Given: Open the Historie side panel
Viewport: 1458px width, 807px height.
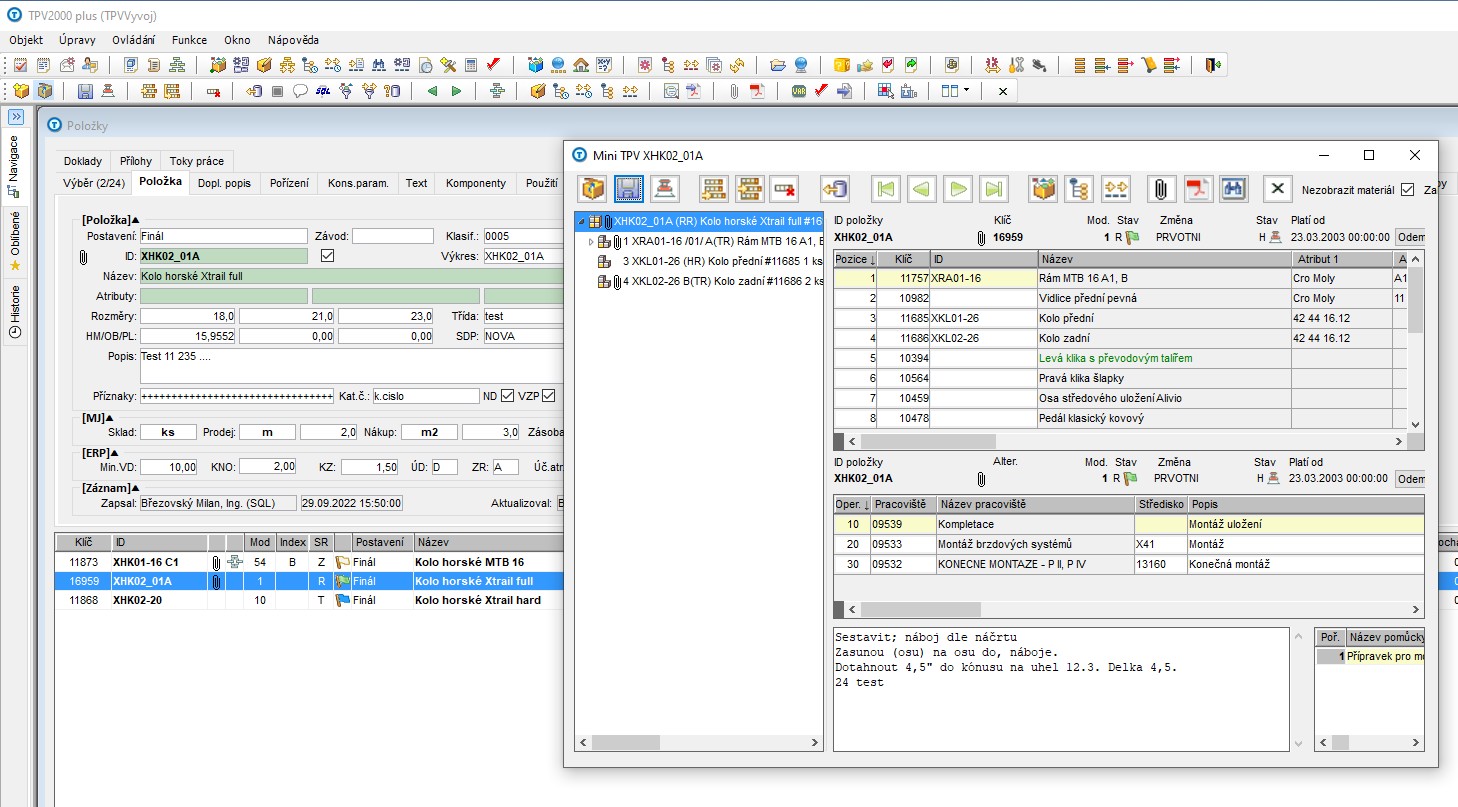Looking at the screenshot, I should (14, 310).
